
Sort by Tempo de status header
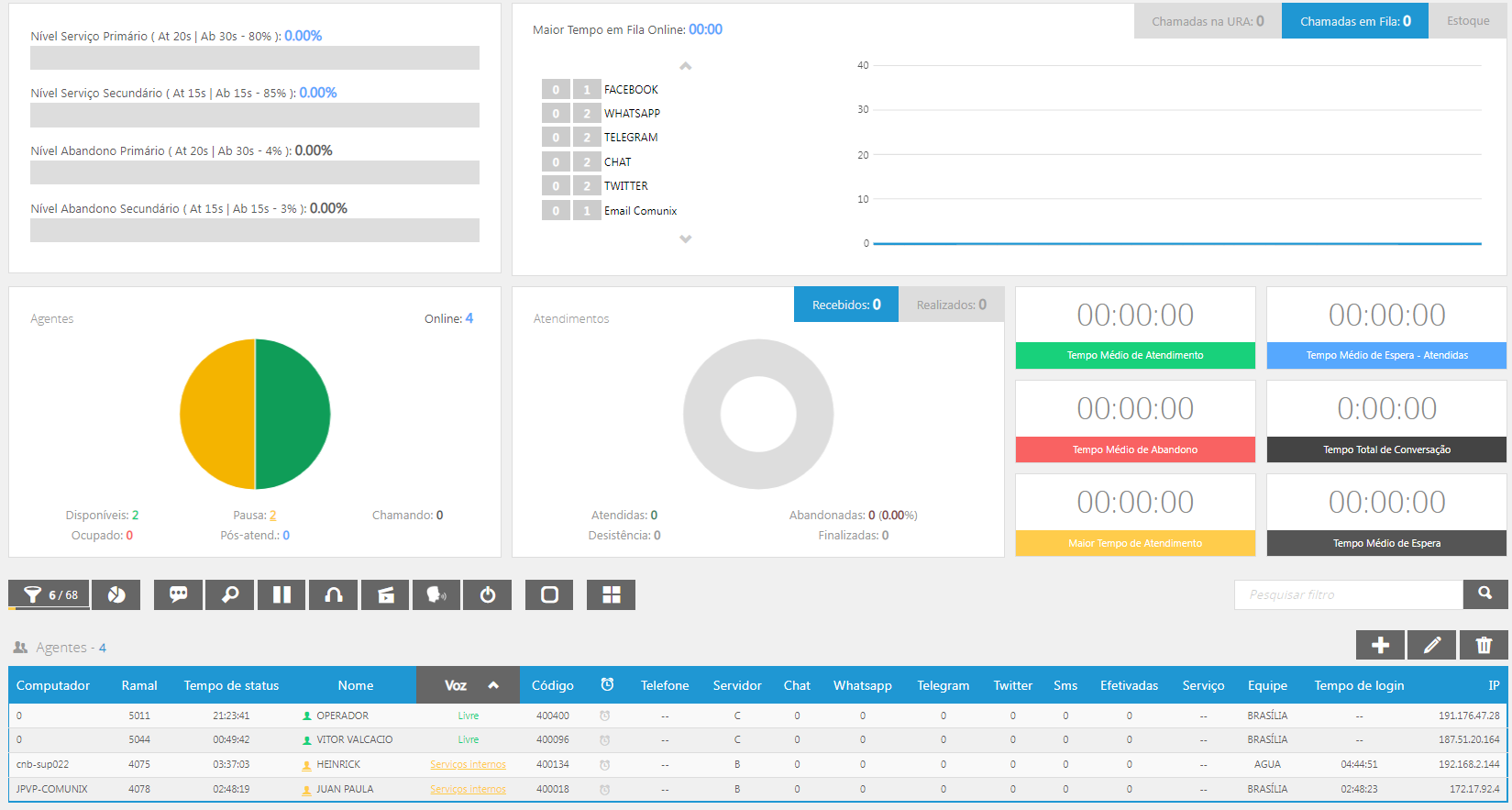point(231,685)
